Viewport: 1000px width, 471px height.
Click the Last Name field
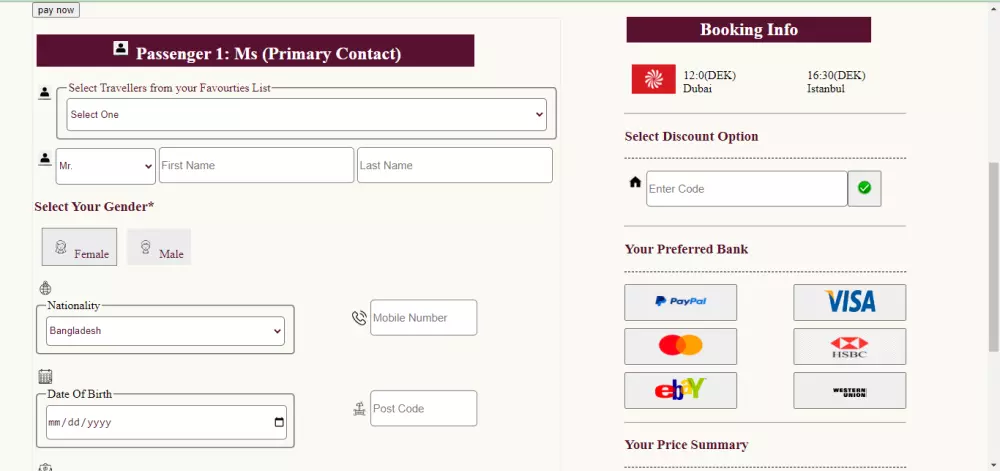click(454, 165)
